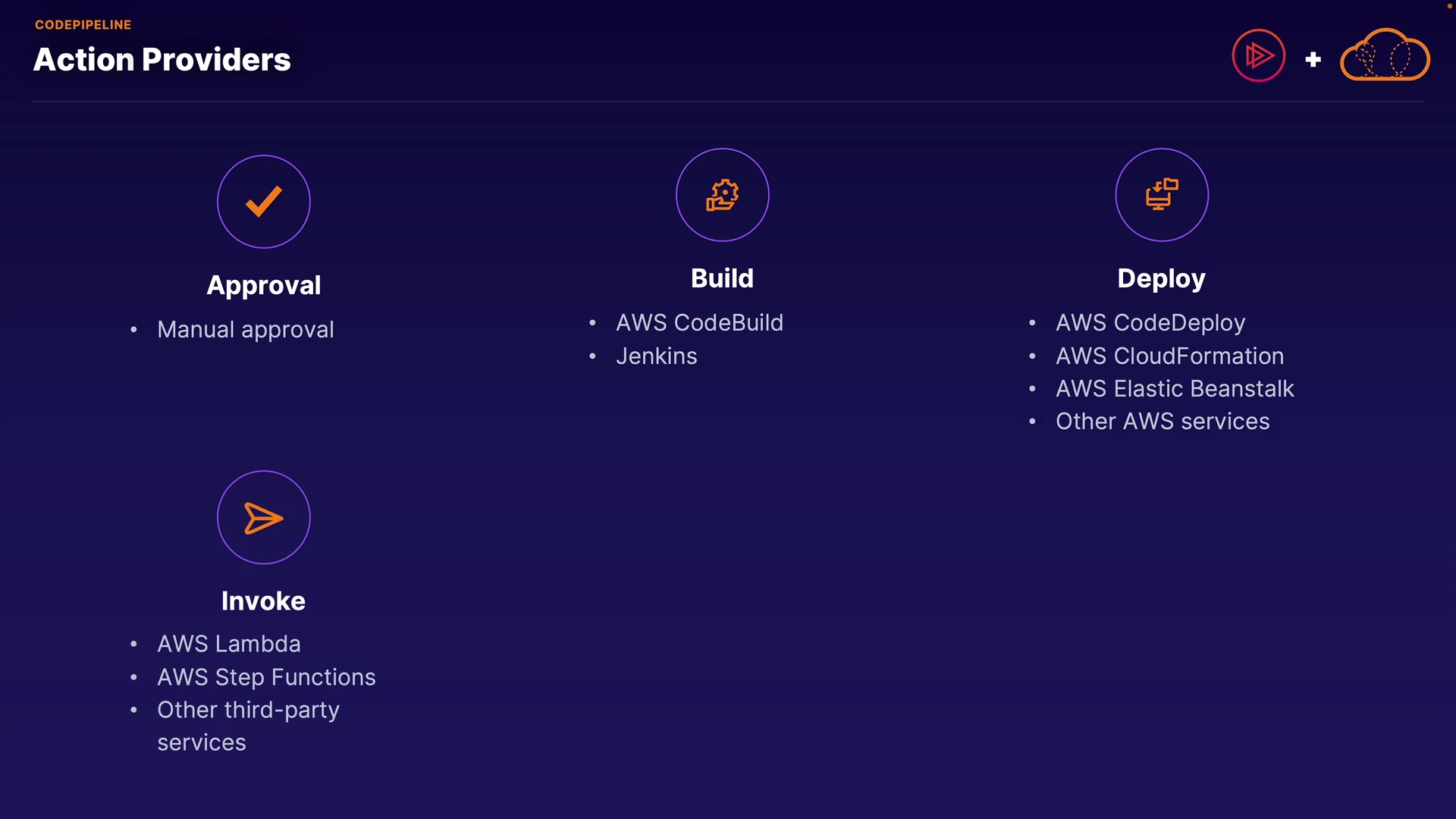
Task: Click the Action Providers slide title
Action: (162, 60)
